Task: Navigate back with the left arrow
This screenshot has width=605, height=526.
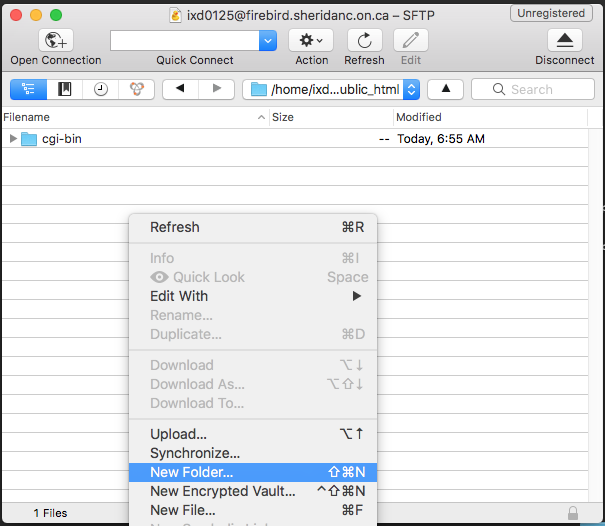Action: coord(180,89)
